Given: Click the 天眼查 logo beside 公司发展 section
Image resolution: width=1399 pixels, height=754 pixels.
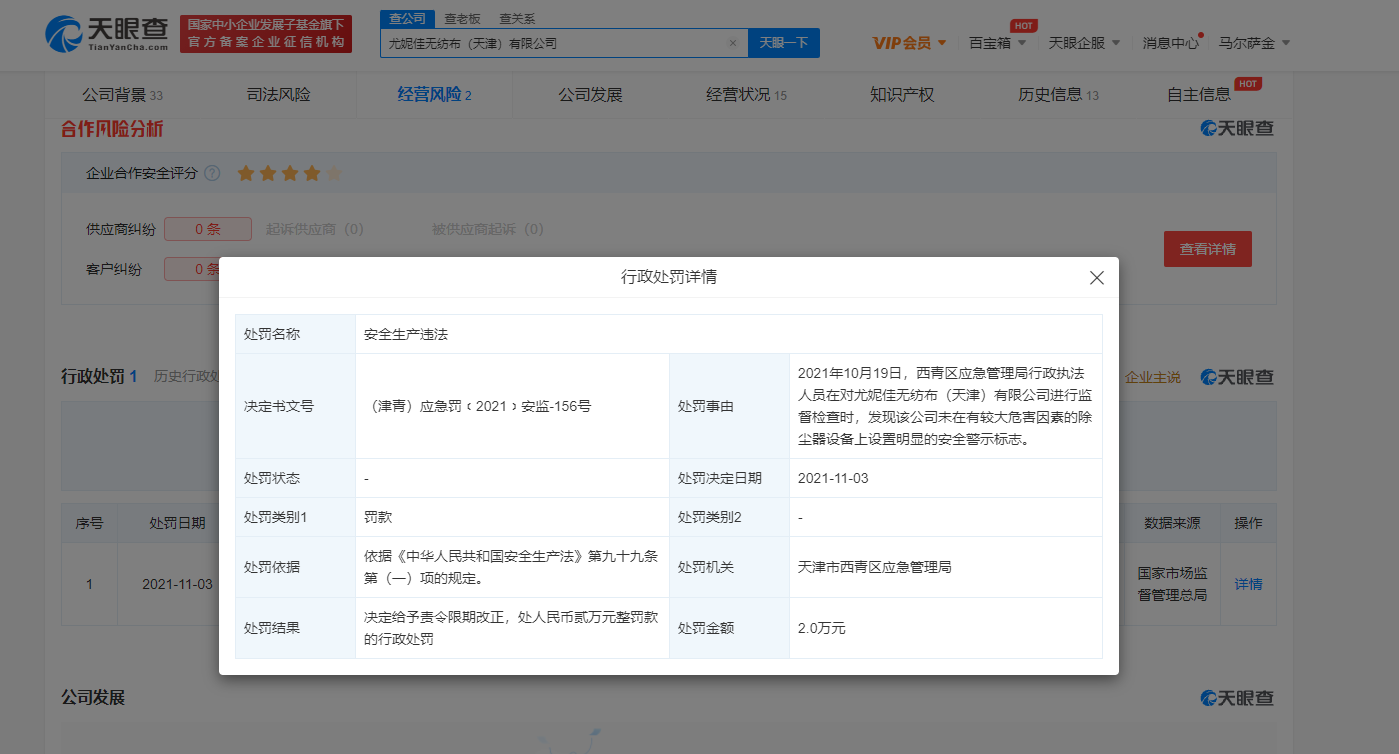Looking at the screenshot, I should 1237,698.
